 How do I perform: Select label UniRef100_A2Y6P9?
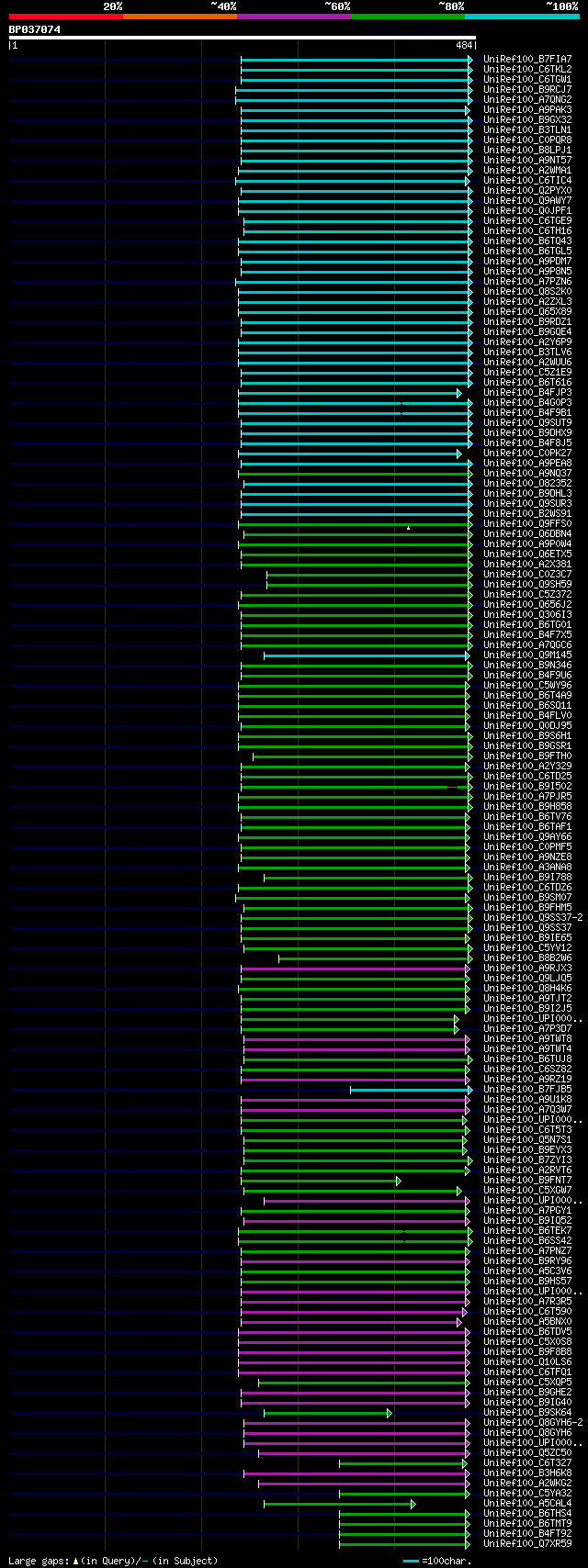pyautogui.click(x=527, y=342)
